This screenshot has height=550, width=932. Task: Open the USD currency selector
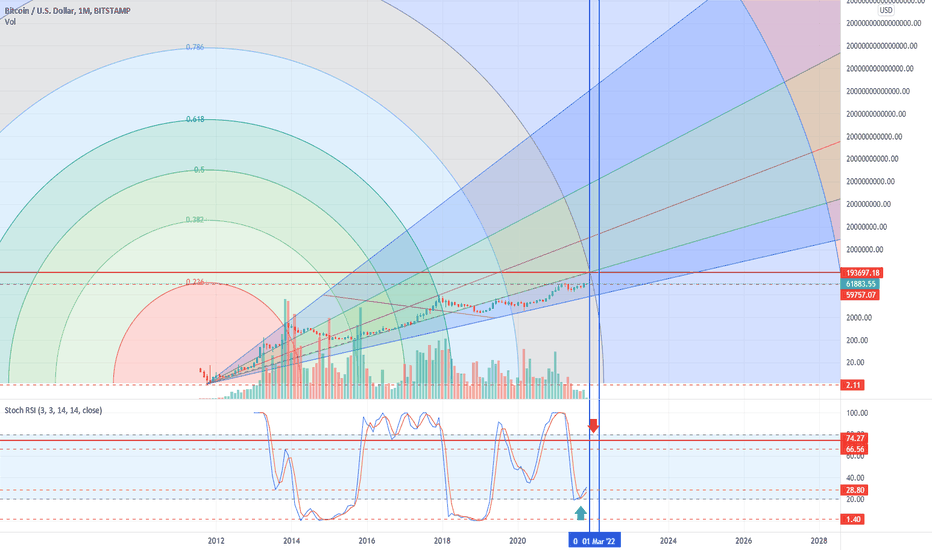click(x=886, y=10)
